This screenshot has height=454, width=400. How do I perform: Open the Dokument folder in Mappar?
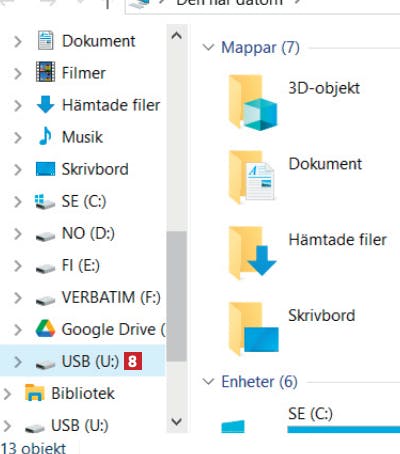tap(252, 177)
